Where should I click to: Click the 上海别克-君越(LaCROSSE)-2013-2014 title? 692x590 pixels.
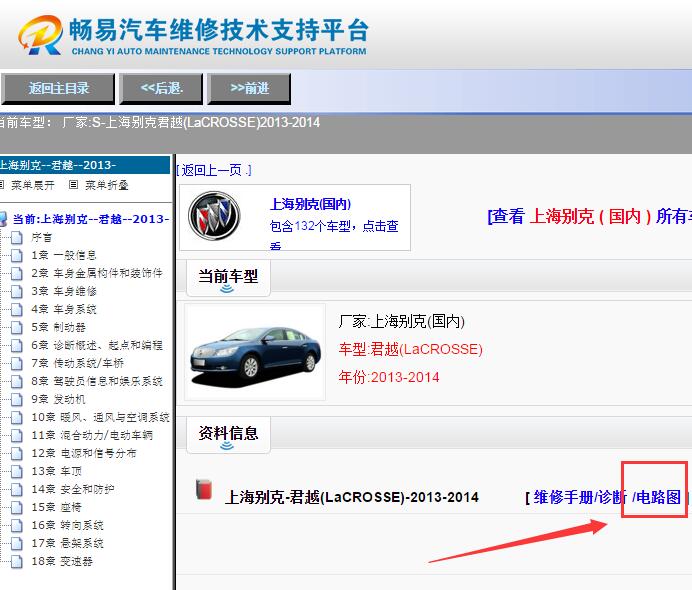click(352, 497)
